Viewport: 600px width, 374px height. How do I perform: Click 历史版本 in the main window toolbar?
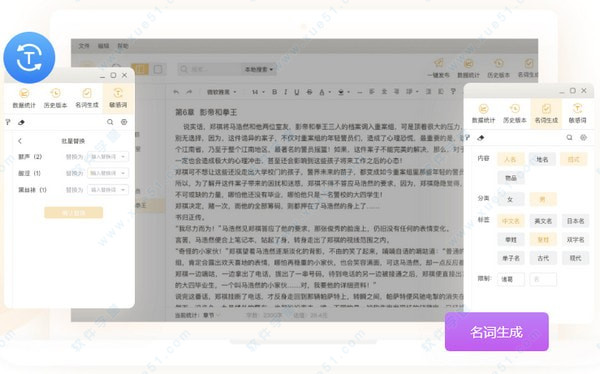click(x=498, y=68)
